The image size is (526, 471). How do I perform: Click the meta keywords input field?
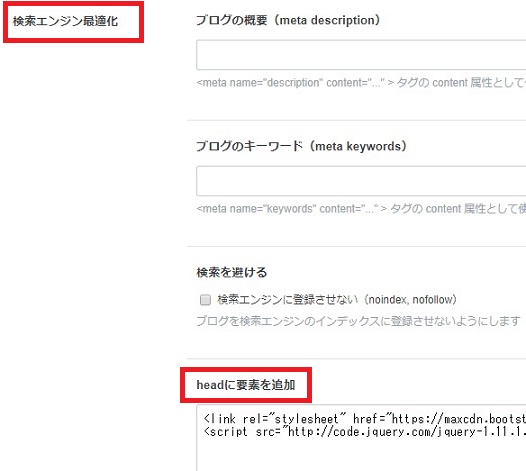click(361, 181)
